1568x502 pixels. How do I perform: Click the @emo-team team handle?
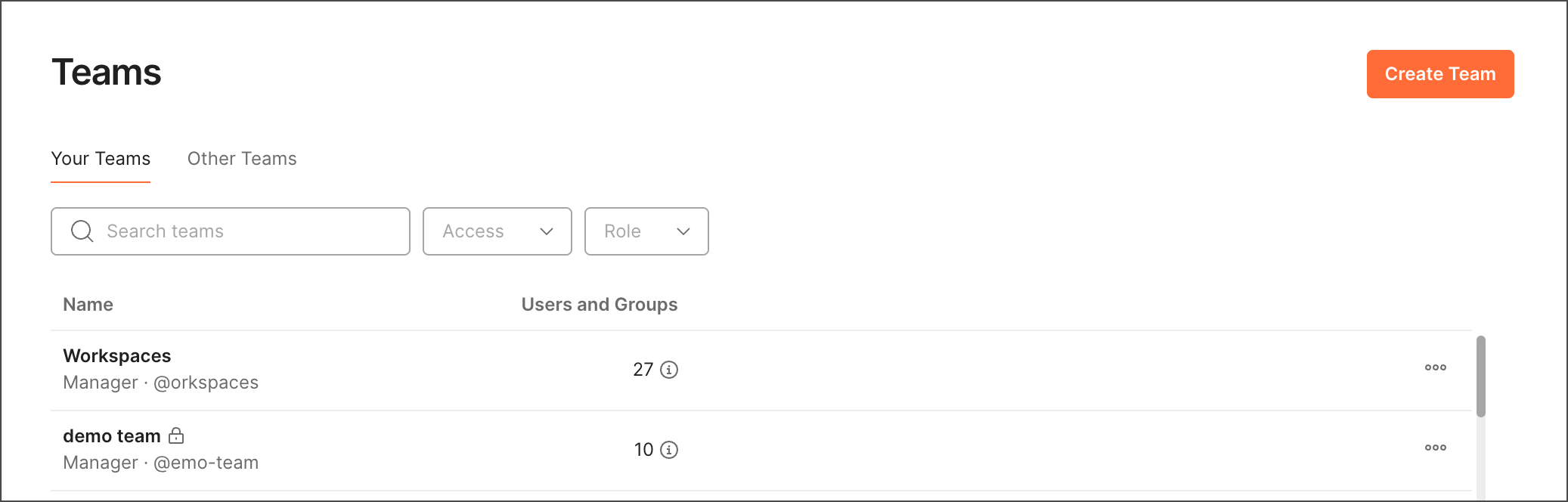coord(206,463)
